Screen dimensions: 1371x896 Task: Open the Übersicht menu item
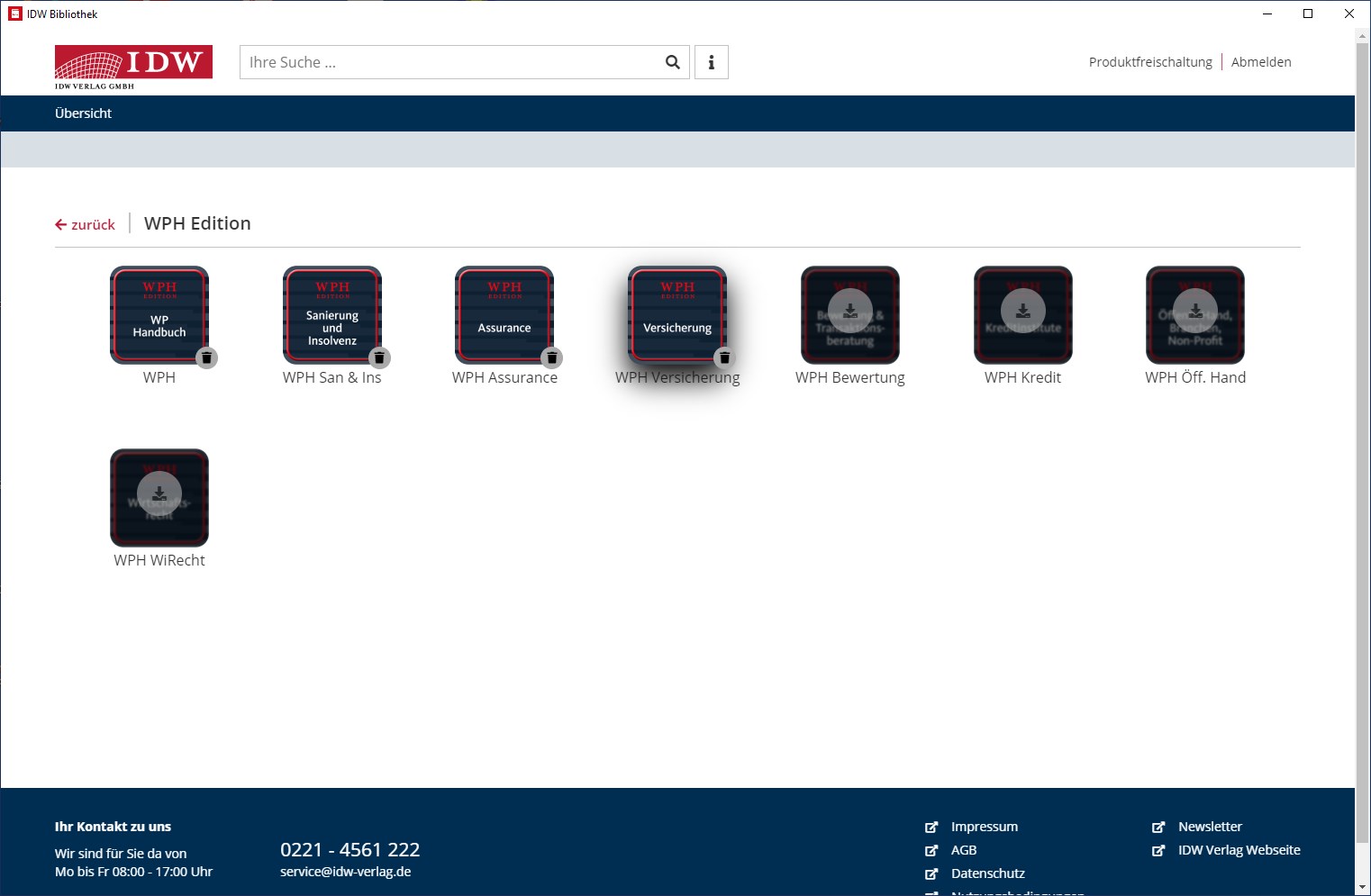[83, 113]
